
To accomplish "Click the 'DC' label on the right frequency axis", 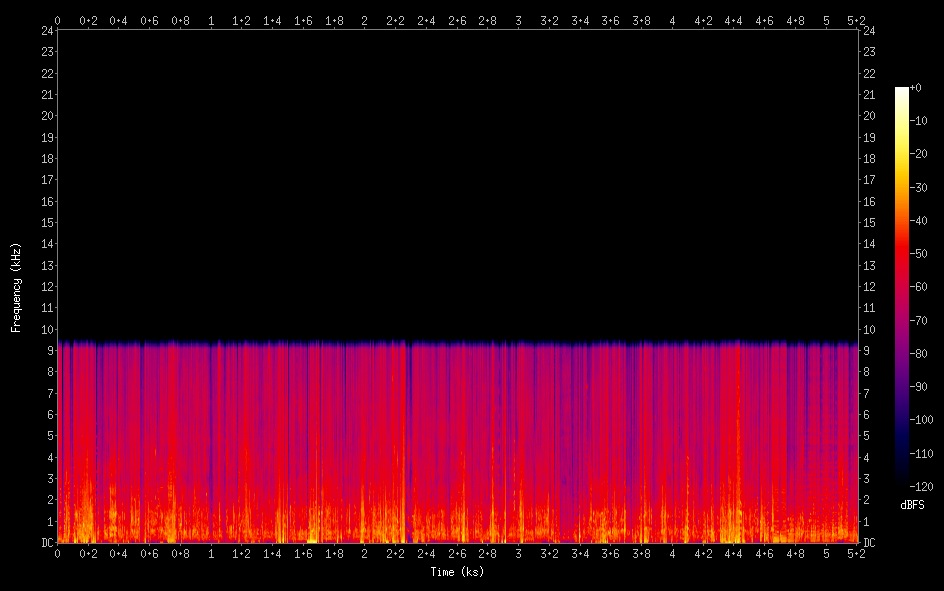I will point(869,543).
